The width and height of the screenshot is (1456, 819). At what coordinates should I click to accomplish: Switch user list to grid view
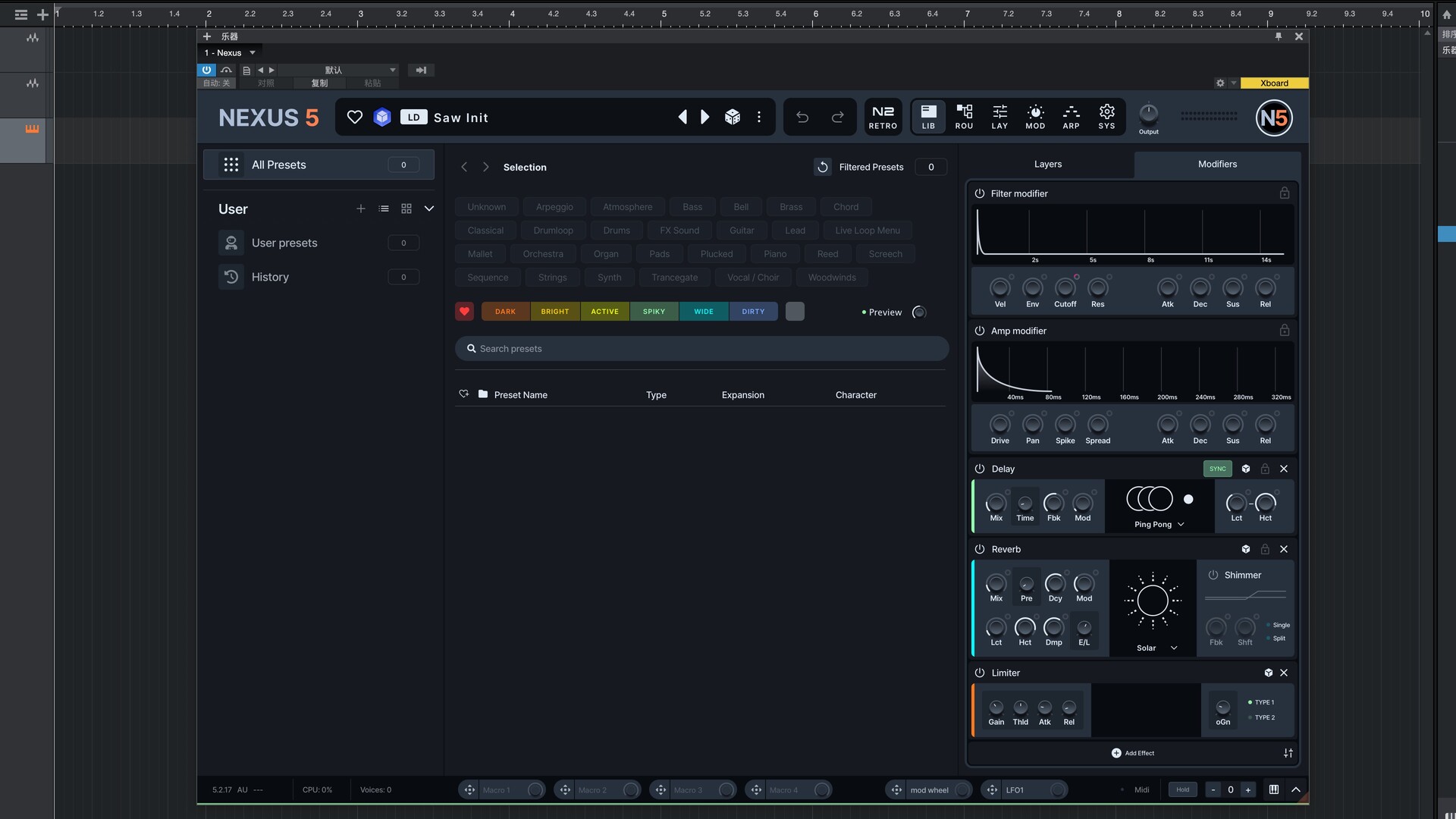pyautogui.click(x=406, y=209)
